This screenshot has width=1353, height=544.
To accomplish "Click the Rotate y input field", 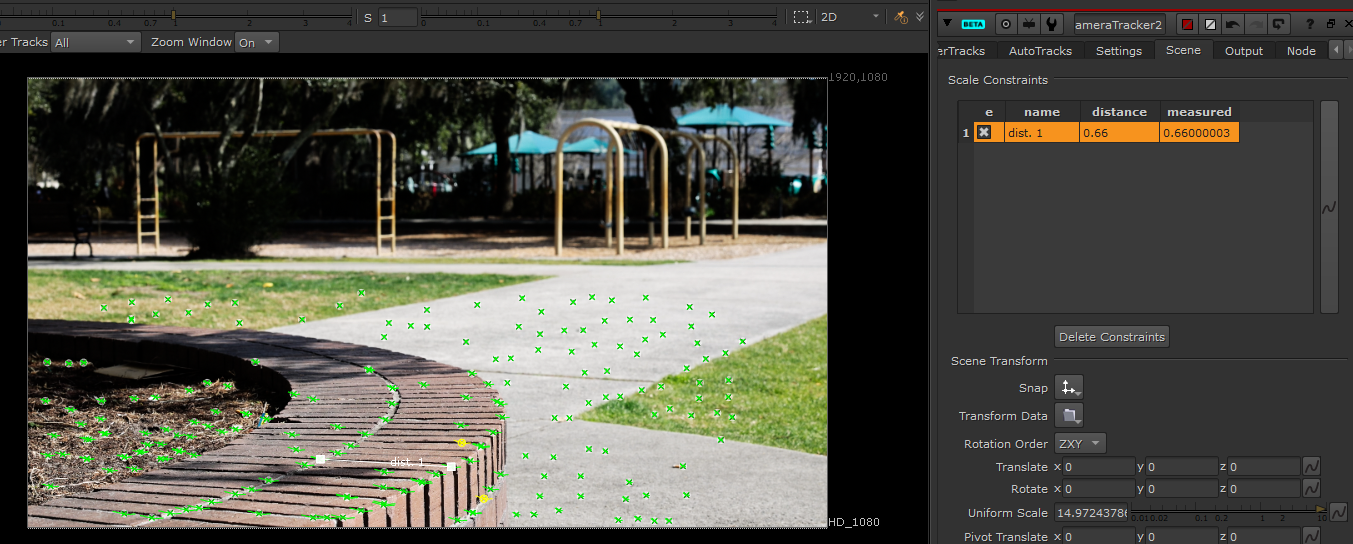I will tap(1182, 489).
